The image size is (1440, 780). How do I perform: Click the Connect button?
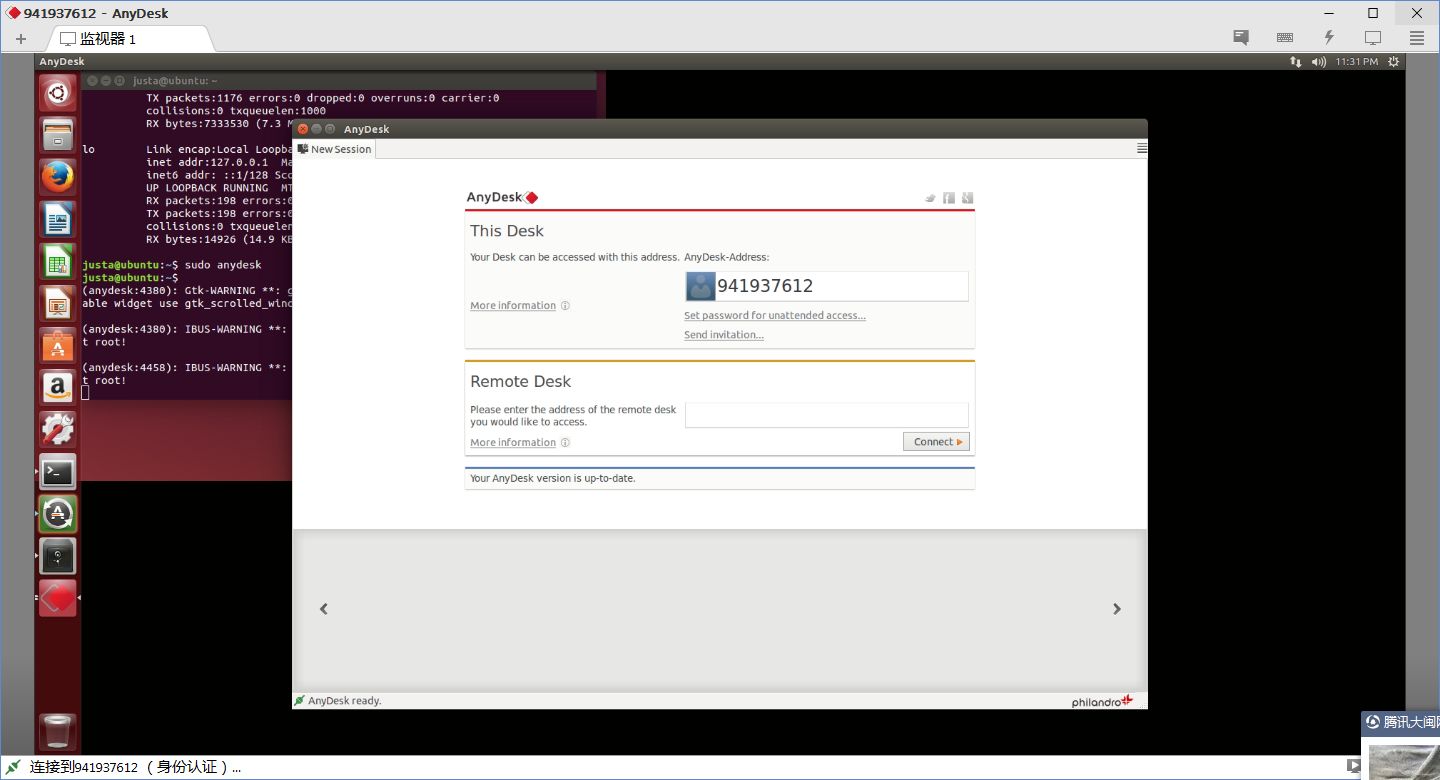(x=936, y=442)
